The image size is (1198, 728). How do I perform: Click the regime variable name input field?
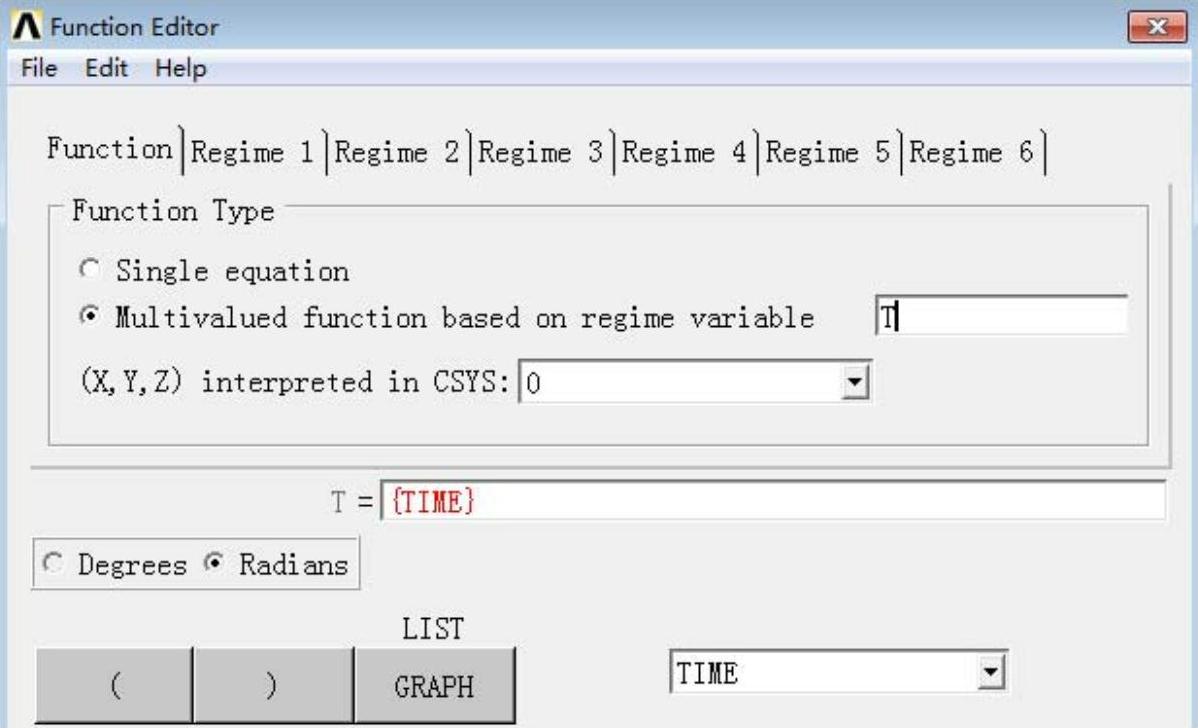click(x=1000, y=316)
